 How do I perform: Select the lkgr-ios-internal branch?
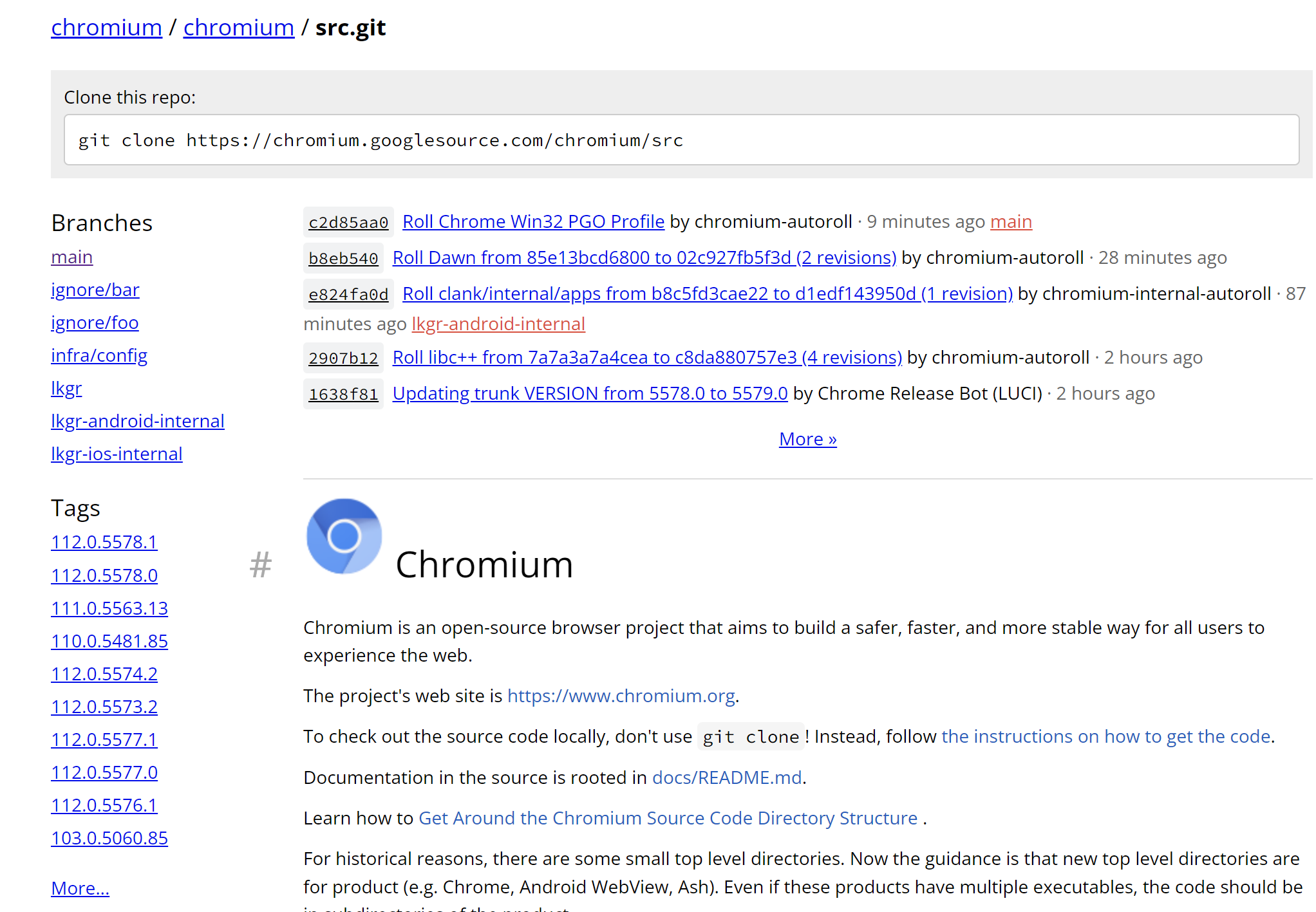117,454
